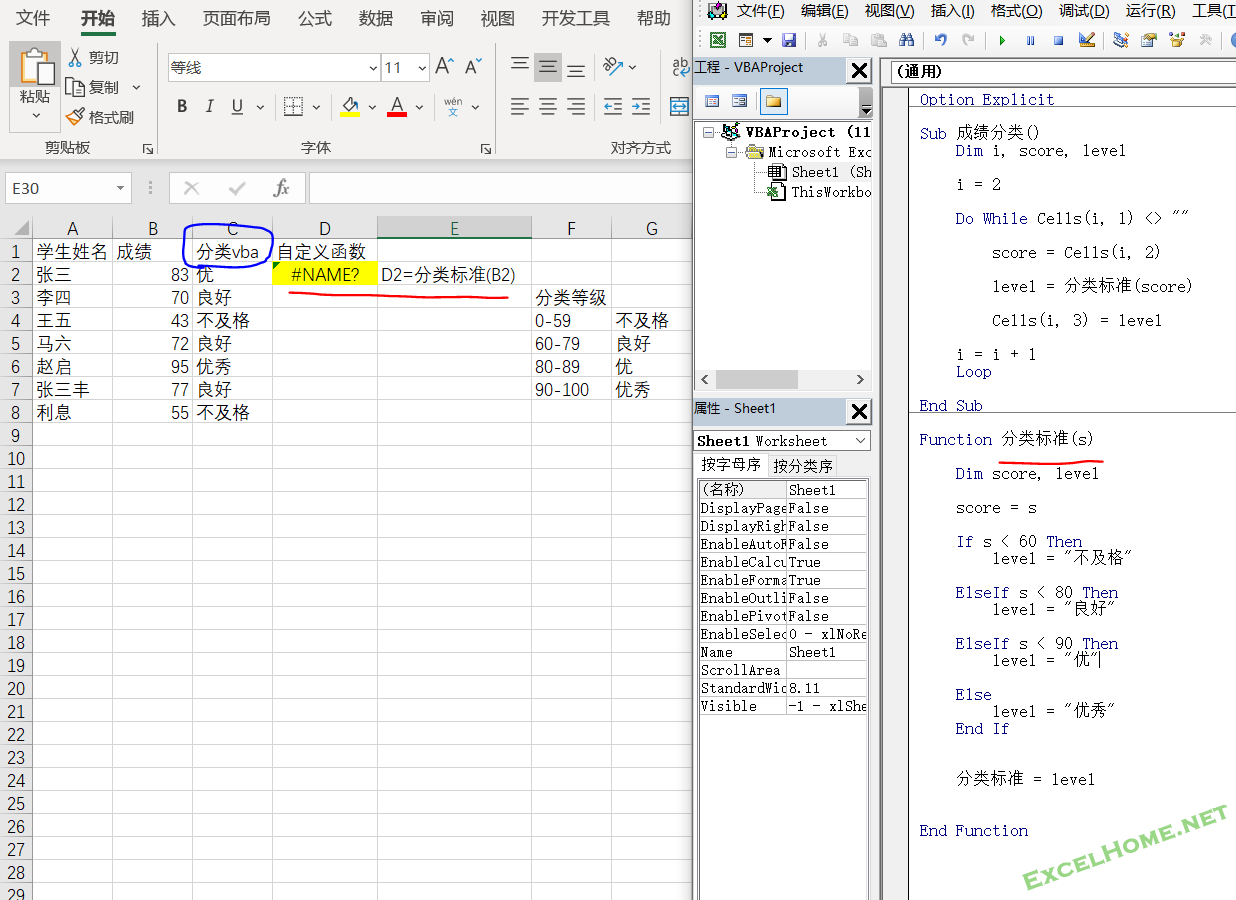Switch to 按分类序 properties tab

pos(803,466)
